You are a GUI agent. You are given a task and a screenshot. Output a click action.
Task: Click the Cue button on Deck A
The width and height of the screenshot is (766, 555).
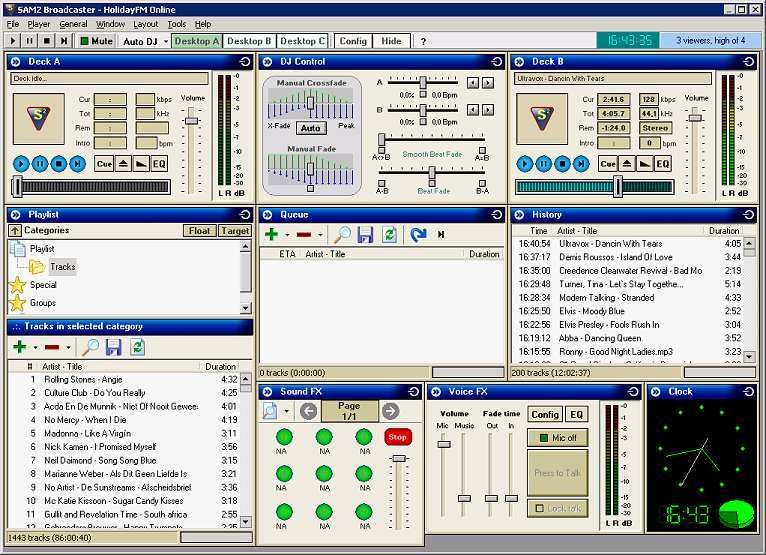coord(104,164)
